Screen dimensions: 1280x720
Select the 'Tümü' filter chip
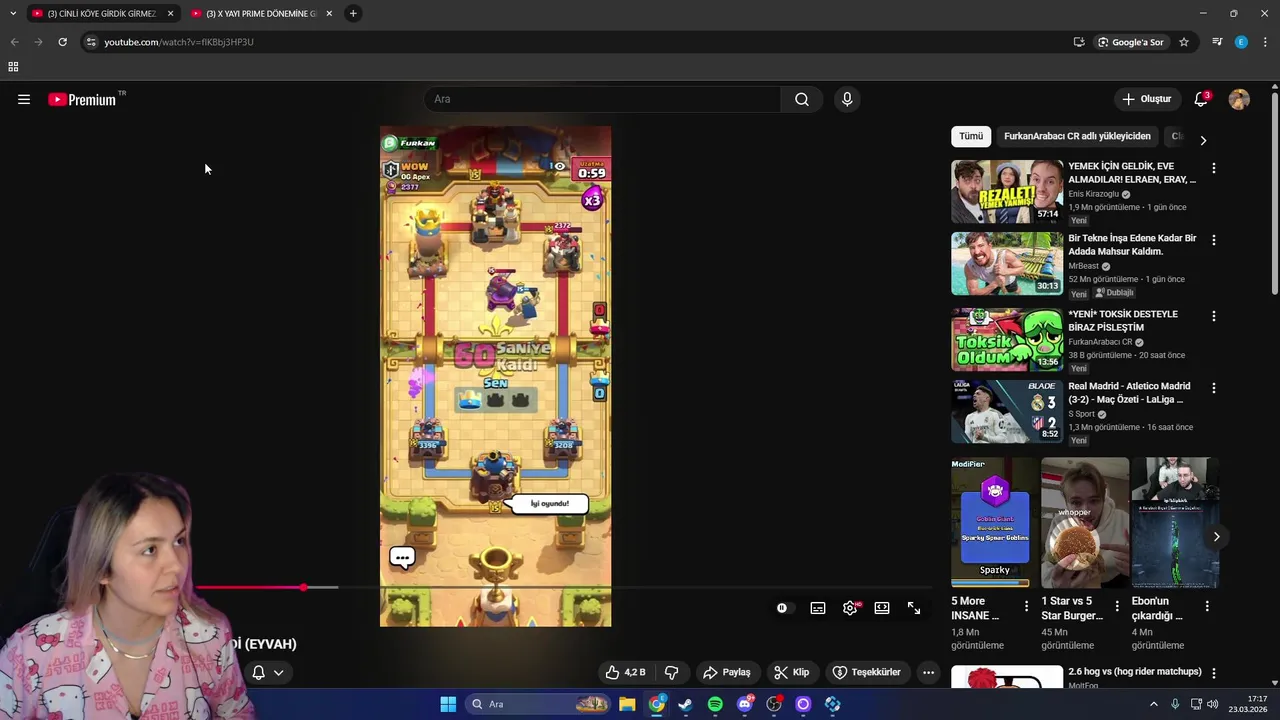pyautogui.click(x=971, y=136)
